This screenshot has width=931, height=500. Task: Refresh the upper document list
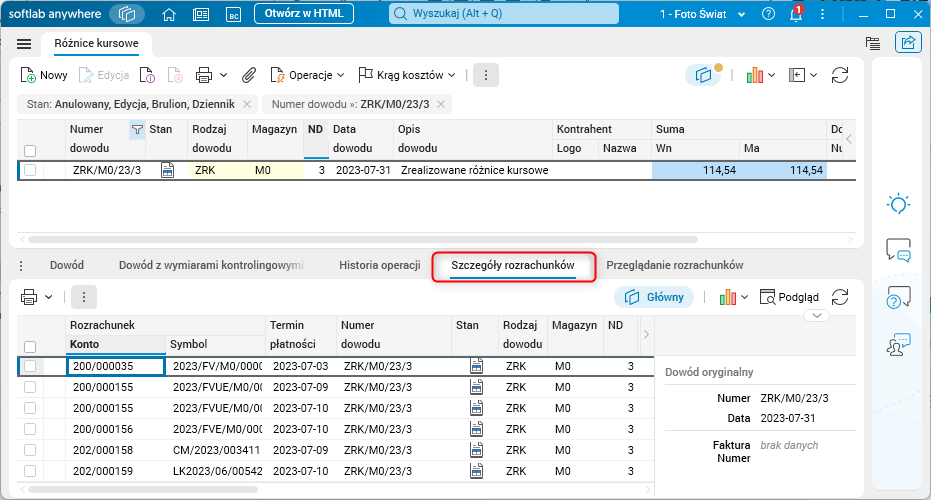coord(840,75)
